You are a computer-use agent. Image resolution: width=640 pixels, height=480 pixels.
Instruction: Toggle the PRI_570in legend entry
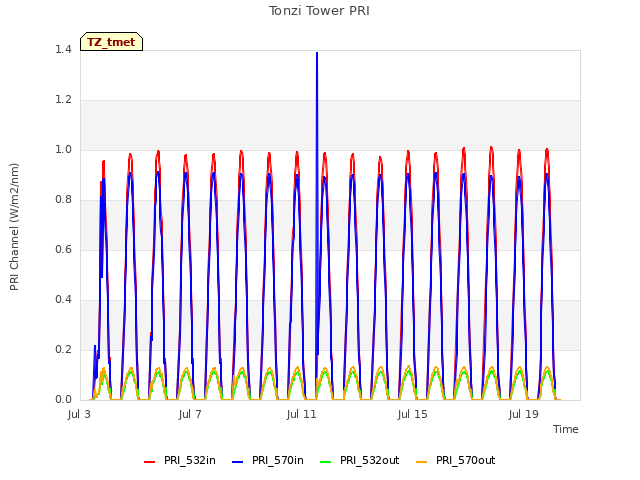(x=268, y=461)
